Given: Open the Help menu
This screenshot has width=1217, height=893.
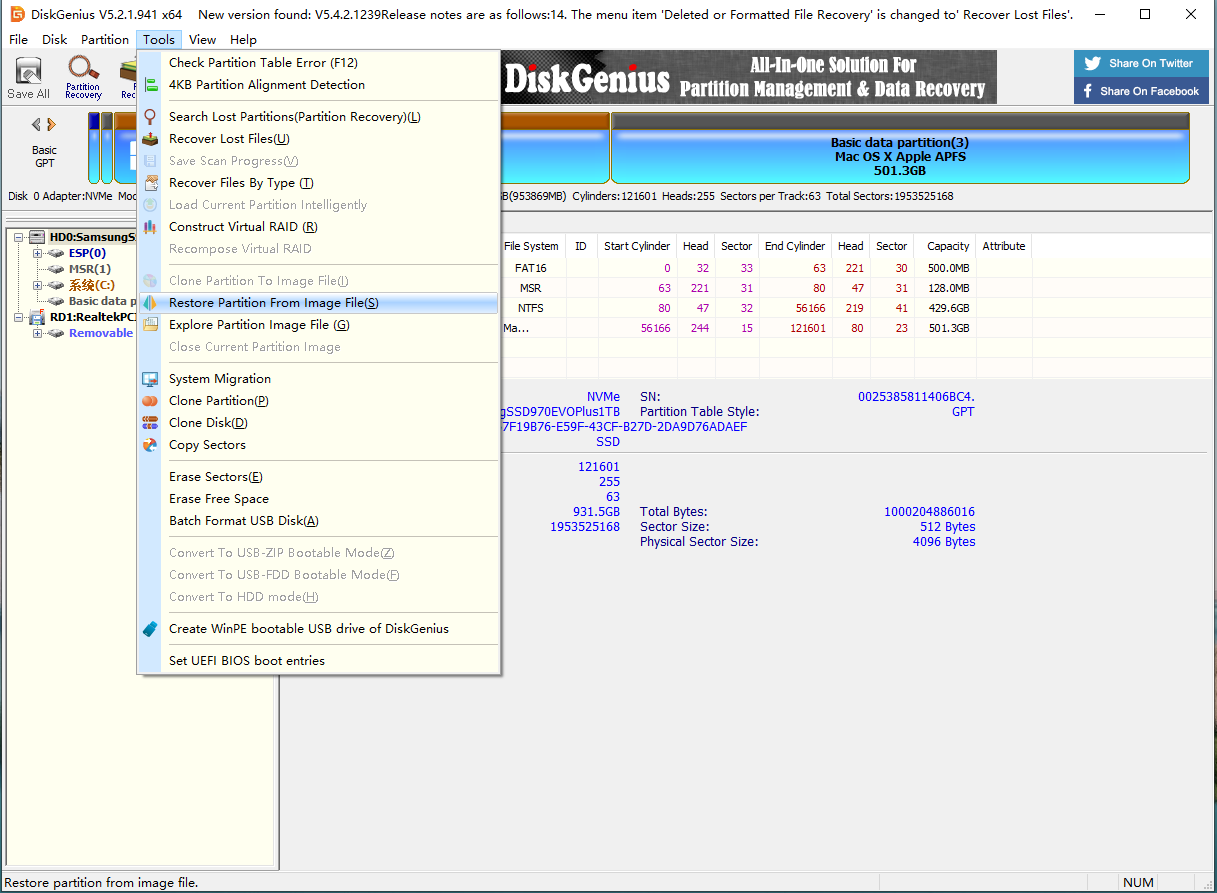Looking at the screenshot, I should point(243,40).
